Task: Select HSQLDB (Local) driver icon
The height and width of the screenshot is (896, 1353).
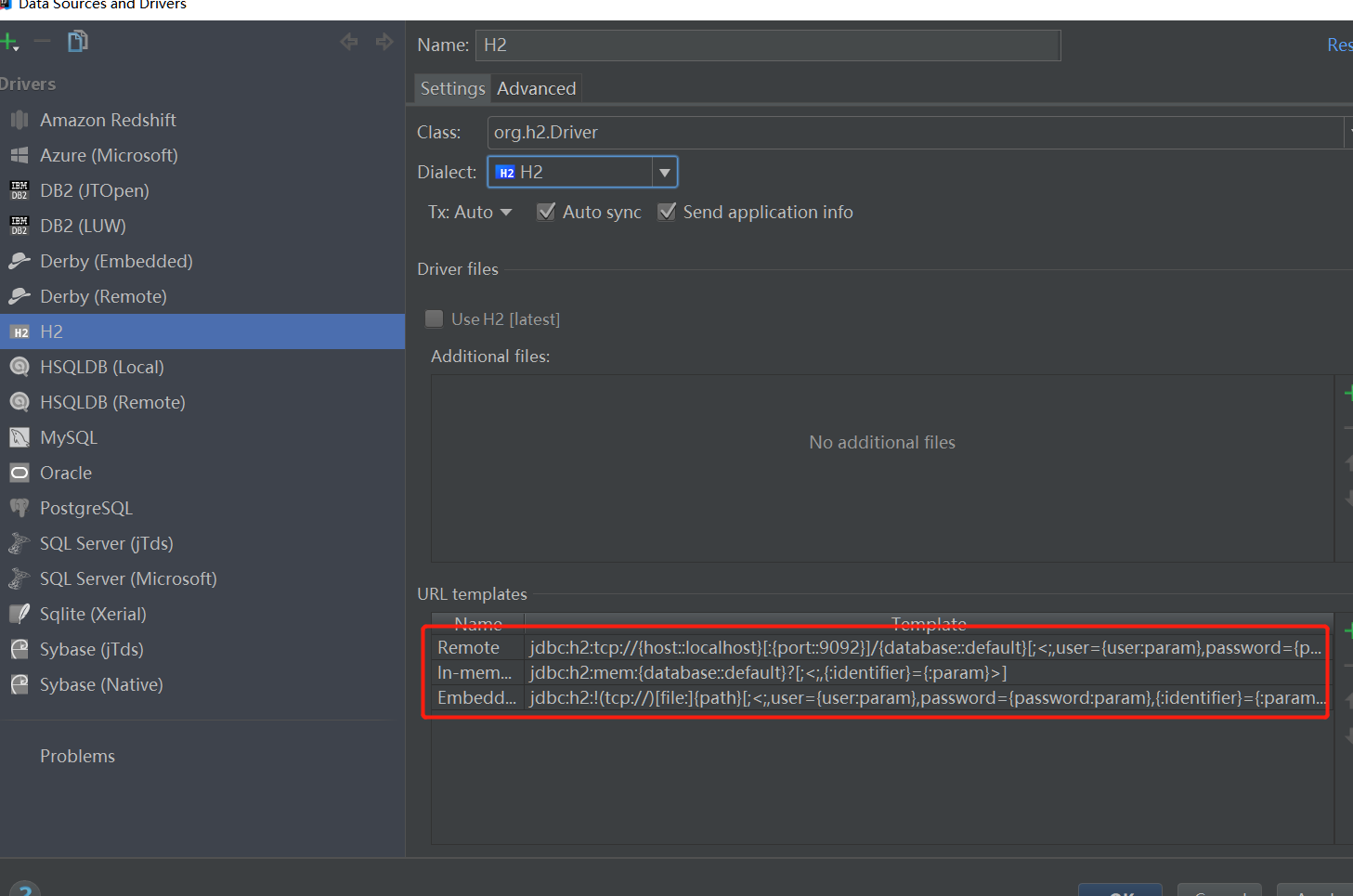Action: pyautogui.click(x=20, y=367)
